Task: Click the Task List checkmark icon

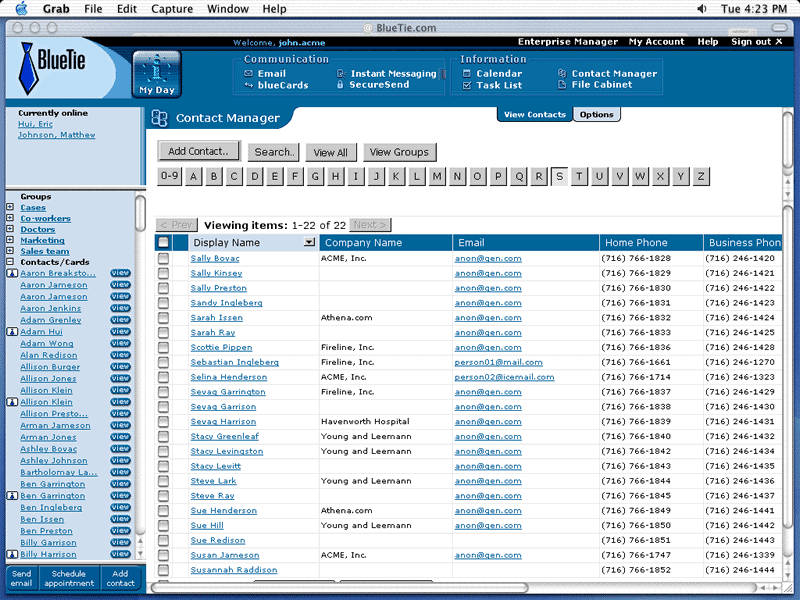Action: pyautogui.click(x=466, y=85)
